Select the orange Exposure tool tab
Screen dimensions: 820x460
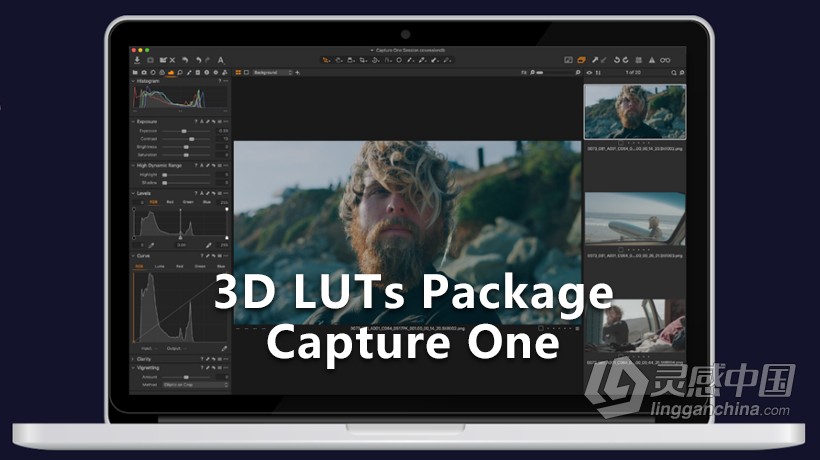point(171,73)
